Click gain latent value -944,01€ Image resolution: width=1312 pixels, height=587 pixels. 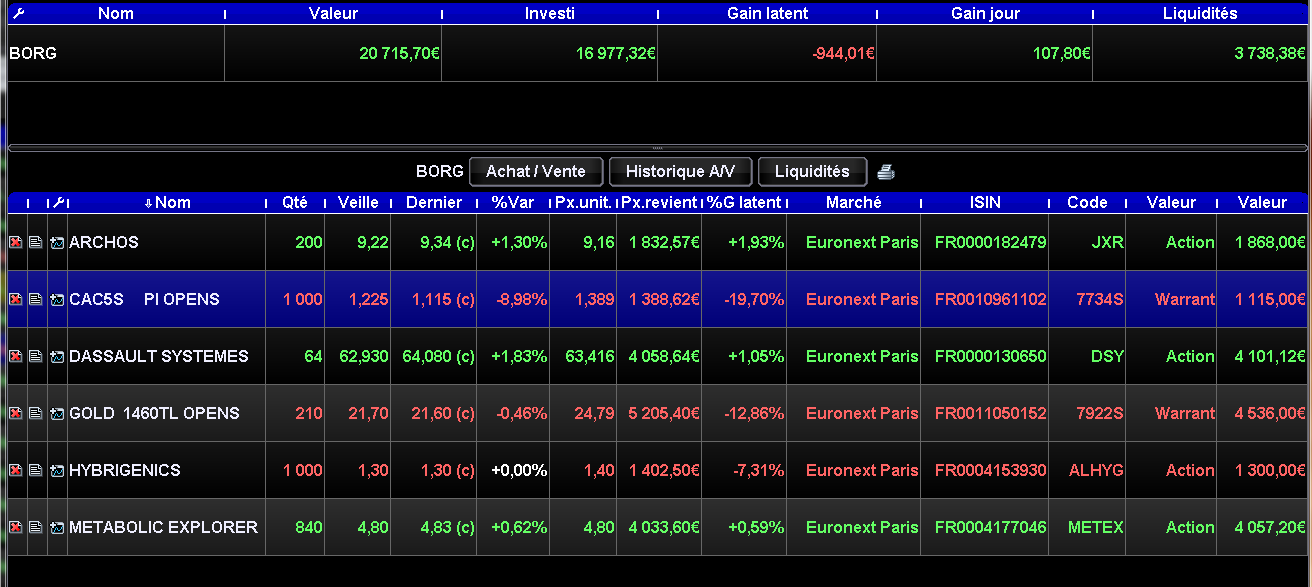pyautogui.click(x=843, y=54)
